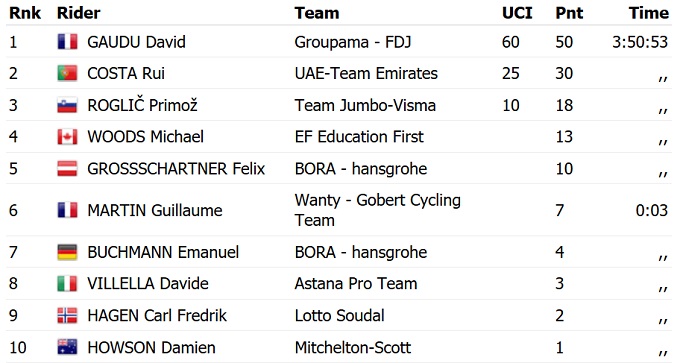Open rider page for MARTIN Guillaume

[x=155, y=210]
